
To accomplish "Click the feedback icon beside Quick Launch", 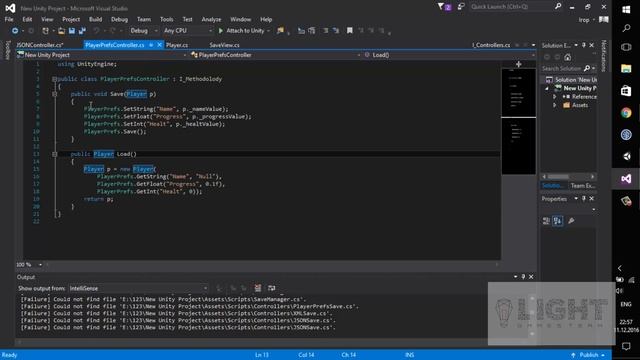I will tap(461, 7).
